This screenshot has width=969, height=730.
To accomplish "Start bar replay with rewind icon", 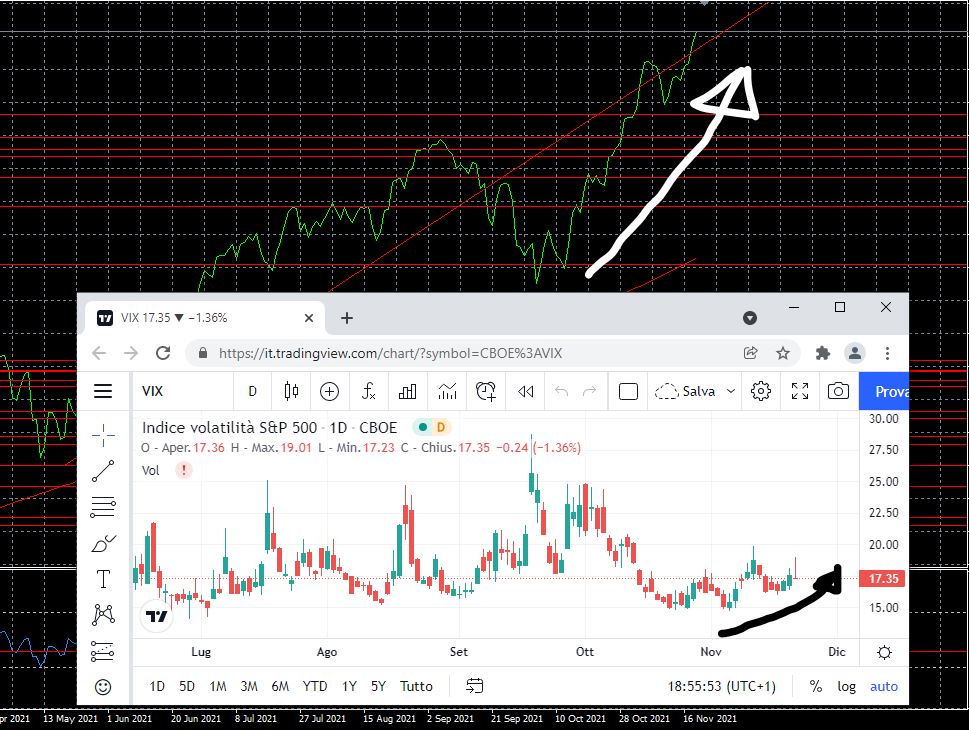I will click(x=525, y=391).
